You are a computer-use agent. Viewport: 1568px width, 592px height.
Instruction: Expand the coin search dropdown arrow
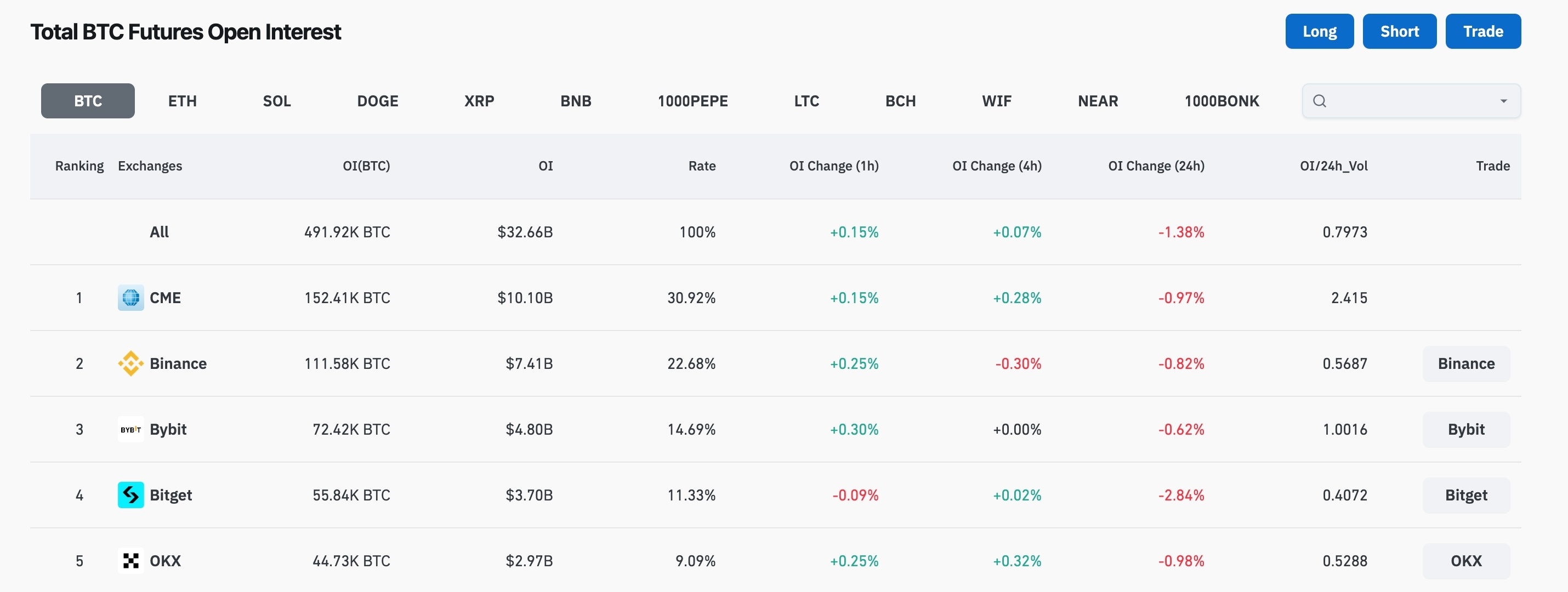point(1503,101)
